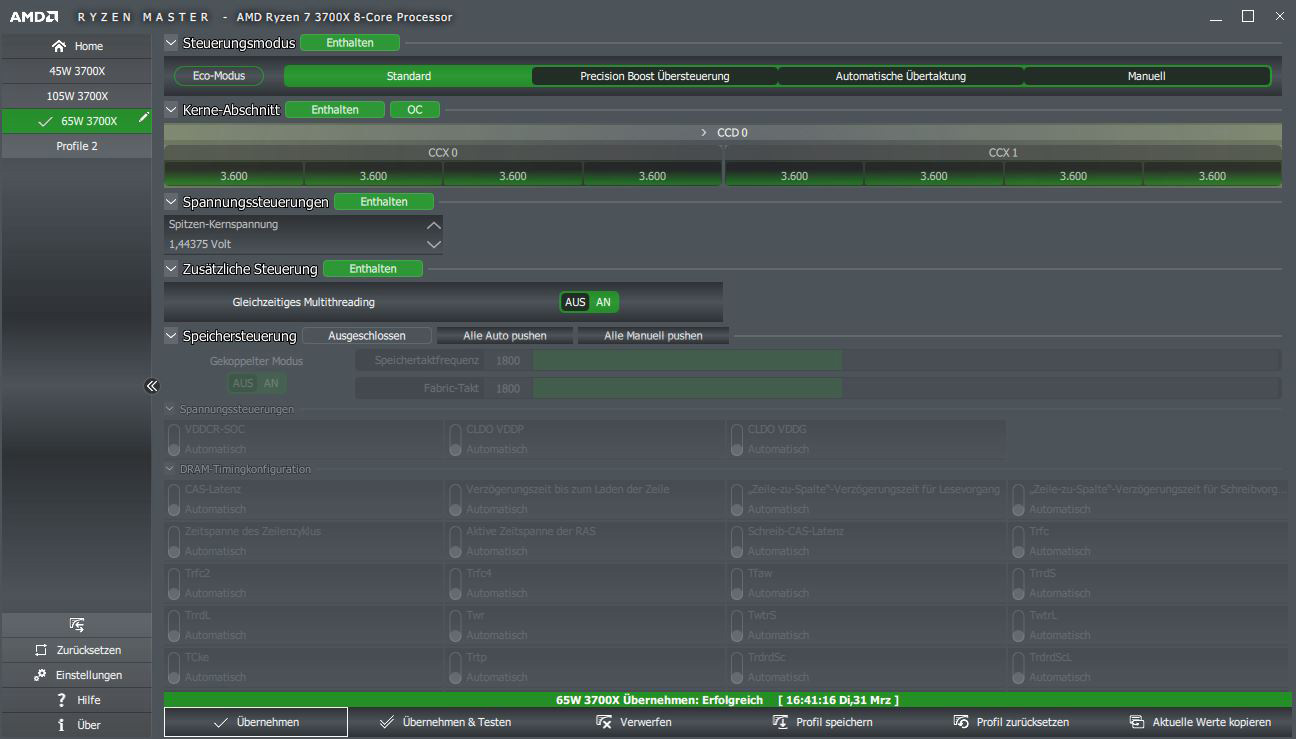Screen dimensions: 1296x739
Task: Click the OC button in Kerne-Abschnitt
Action: pyautogui.click(x=415, y=110)
